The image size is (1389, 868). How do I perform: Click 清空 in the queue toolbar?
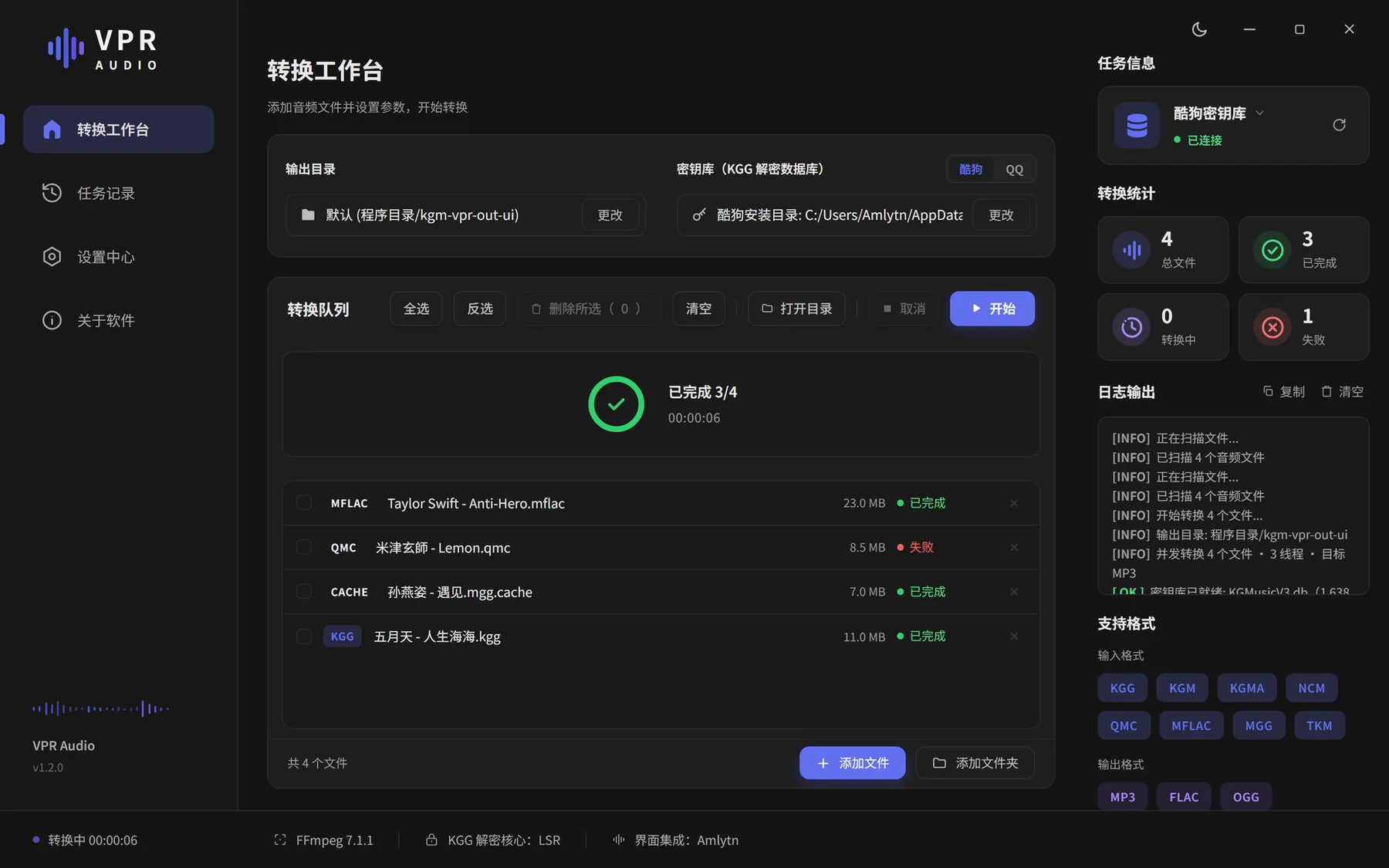(x=698, y=309)
